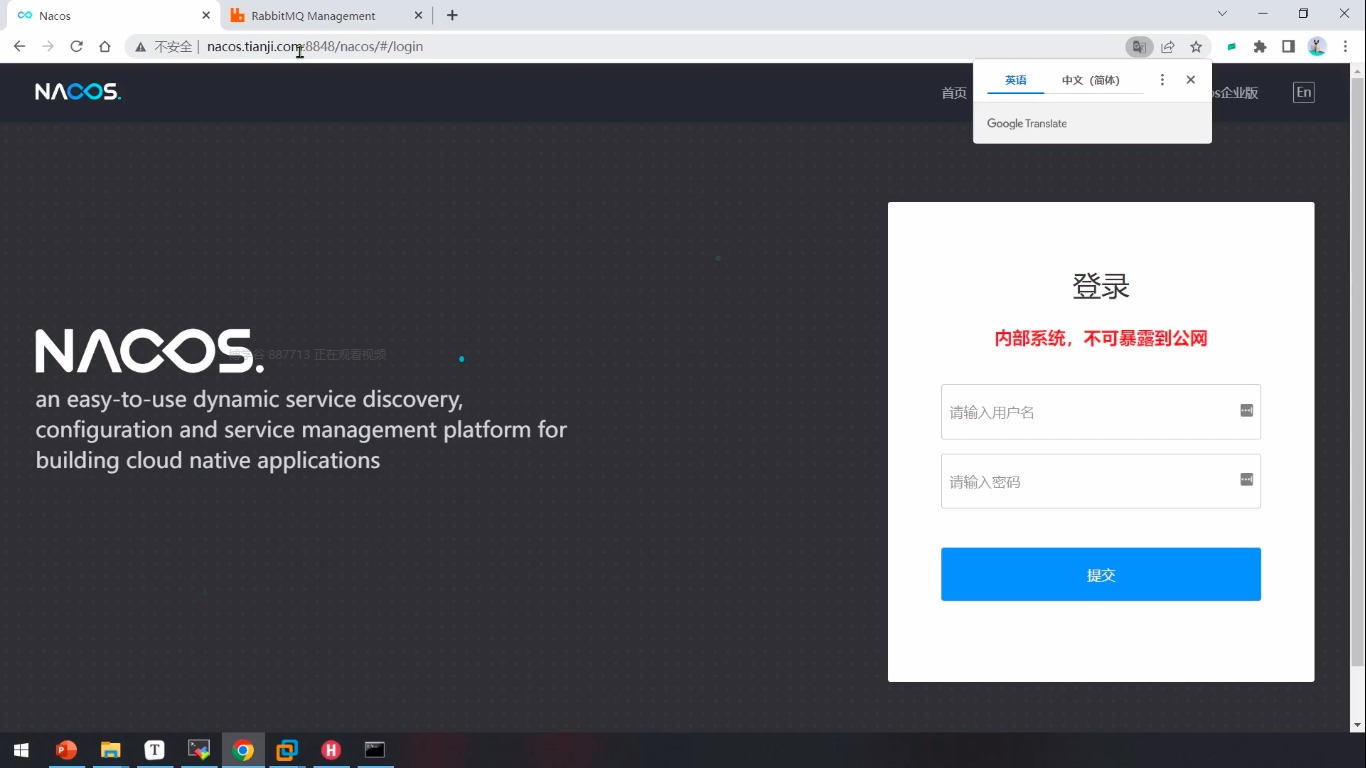
Task: Click the Nacos logo in header
Action: click(78, 92)
